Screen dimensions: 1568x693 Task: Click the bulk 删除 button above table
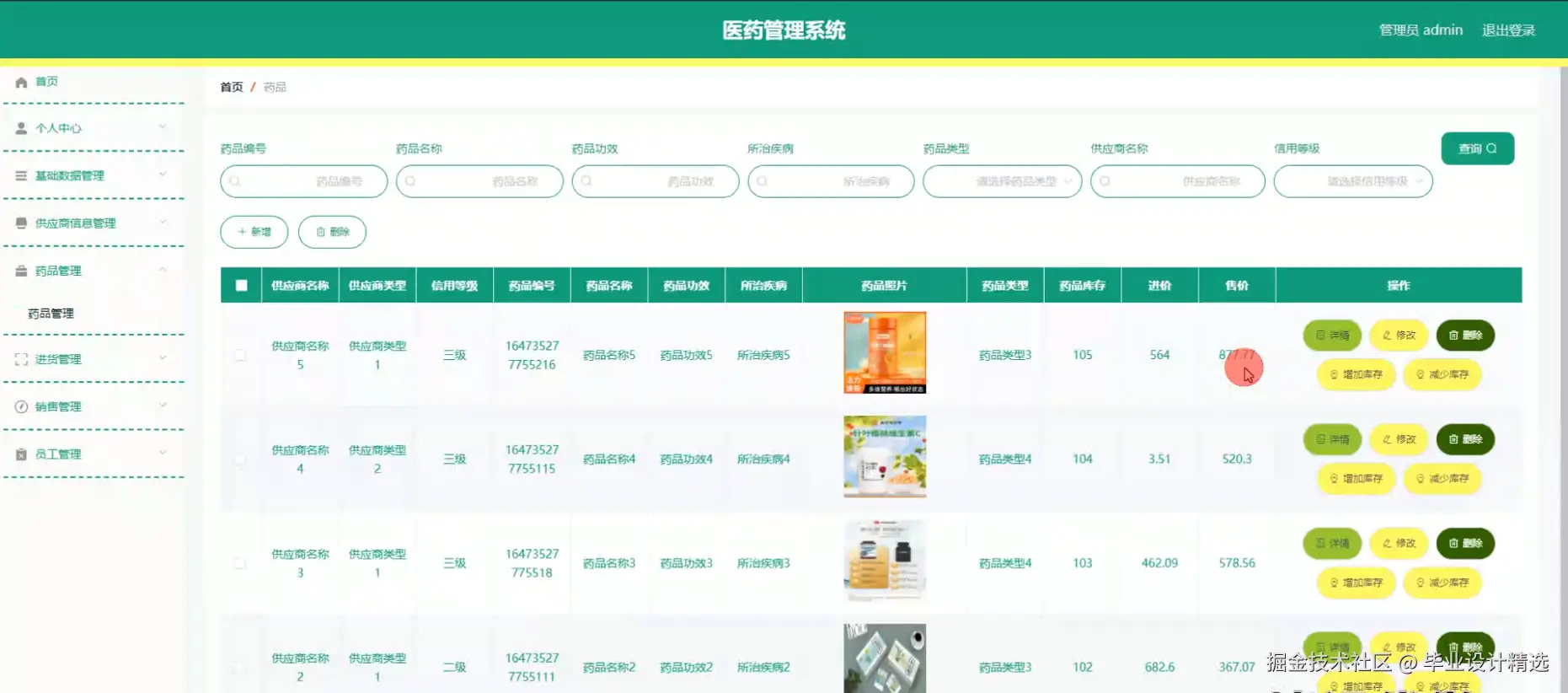(332, 232)
